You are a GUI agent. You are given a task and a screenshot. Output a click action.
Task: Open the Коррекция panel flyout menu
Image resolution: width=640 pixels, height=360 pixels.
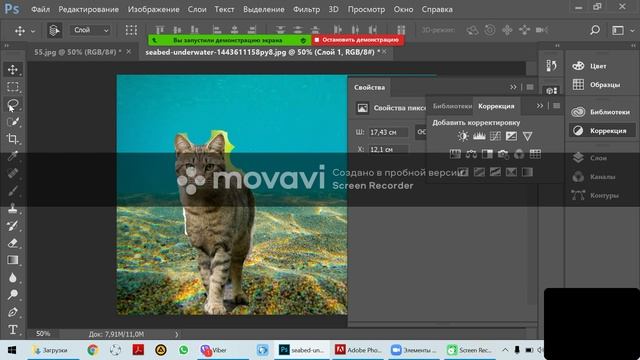(x=556, y=106)
